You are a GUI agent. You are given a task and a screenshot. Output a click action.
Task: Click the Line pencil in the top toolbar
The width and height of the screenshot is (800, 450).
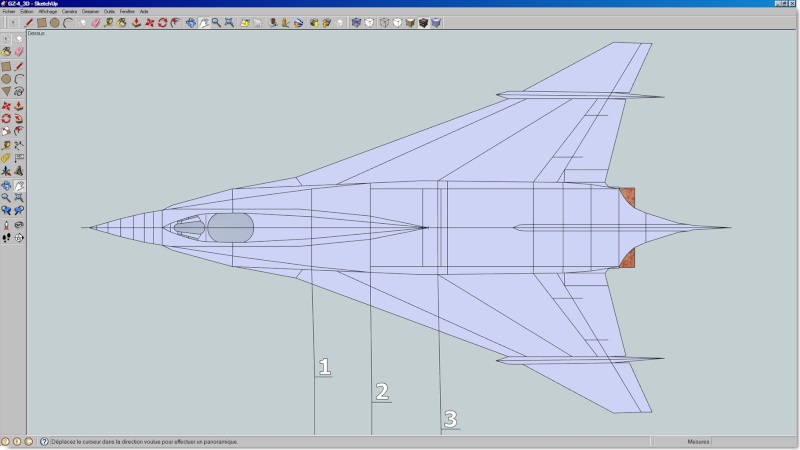point(29,22)
